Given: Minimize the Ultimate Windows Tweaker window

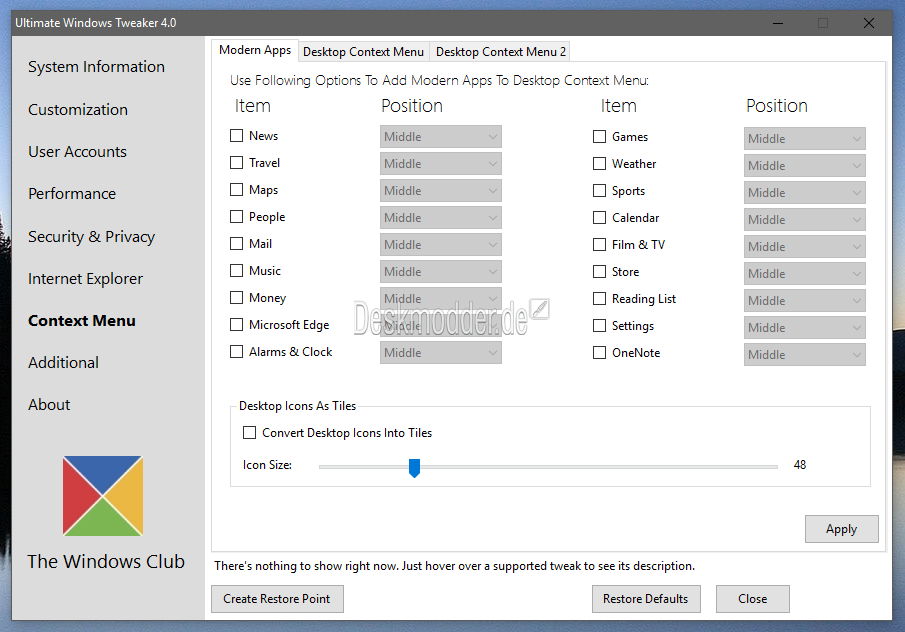Looking at the screenshot, I should pos(778,23).
